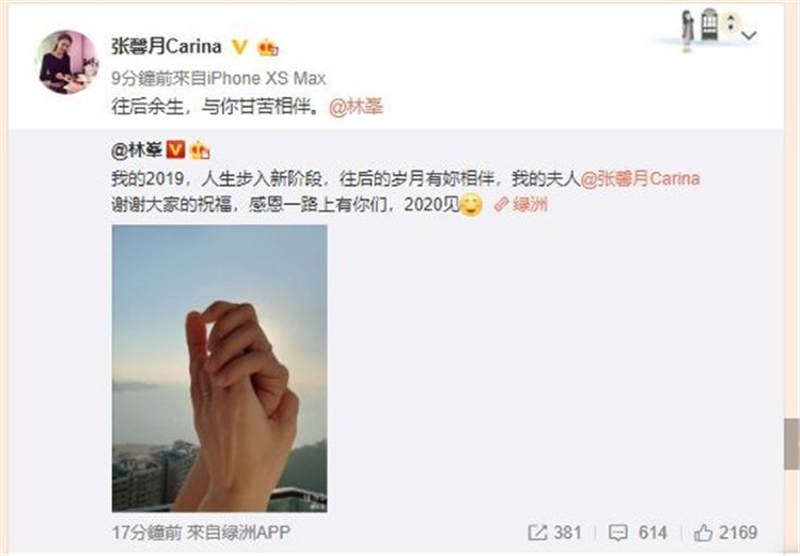Click the decorative card badge at top right

[706, 28]
